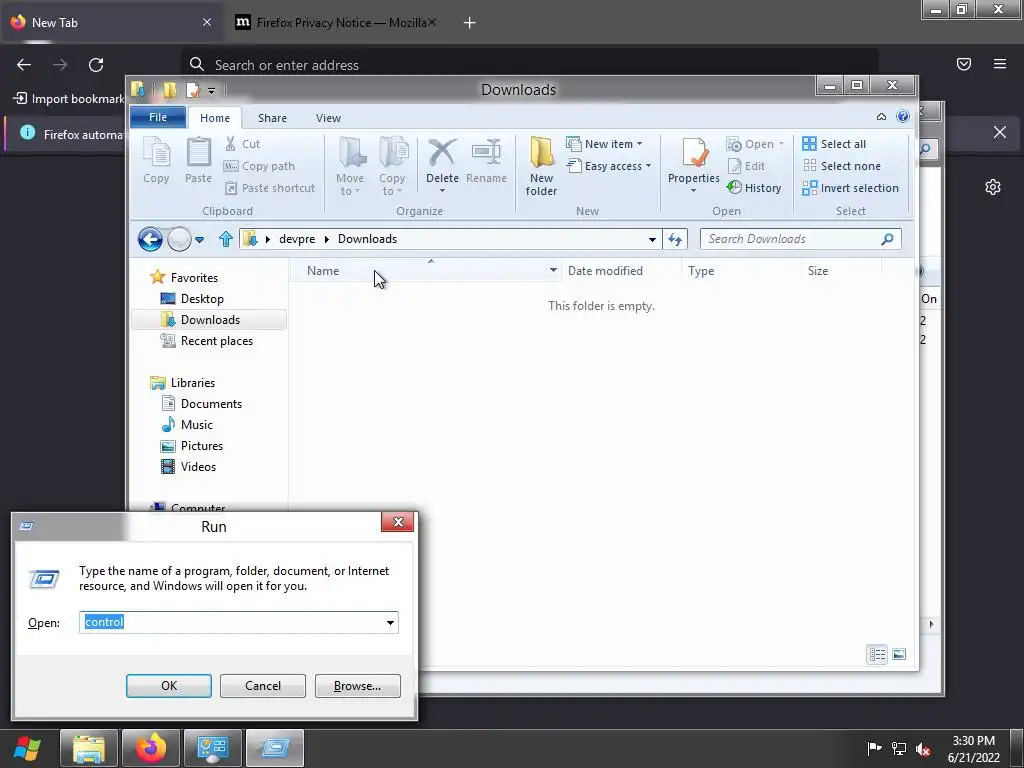Select the Firefox New Tab tab
The width and height of the screenshot is (1024, 768).
coord(111,22)
